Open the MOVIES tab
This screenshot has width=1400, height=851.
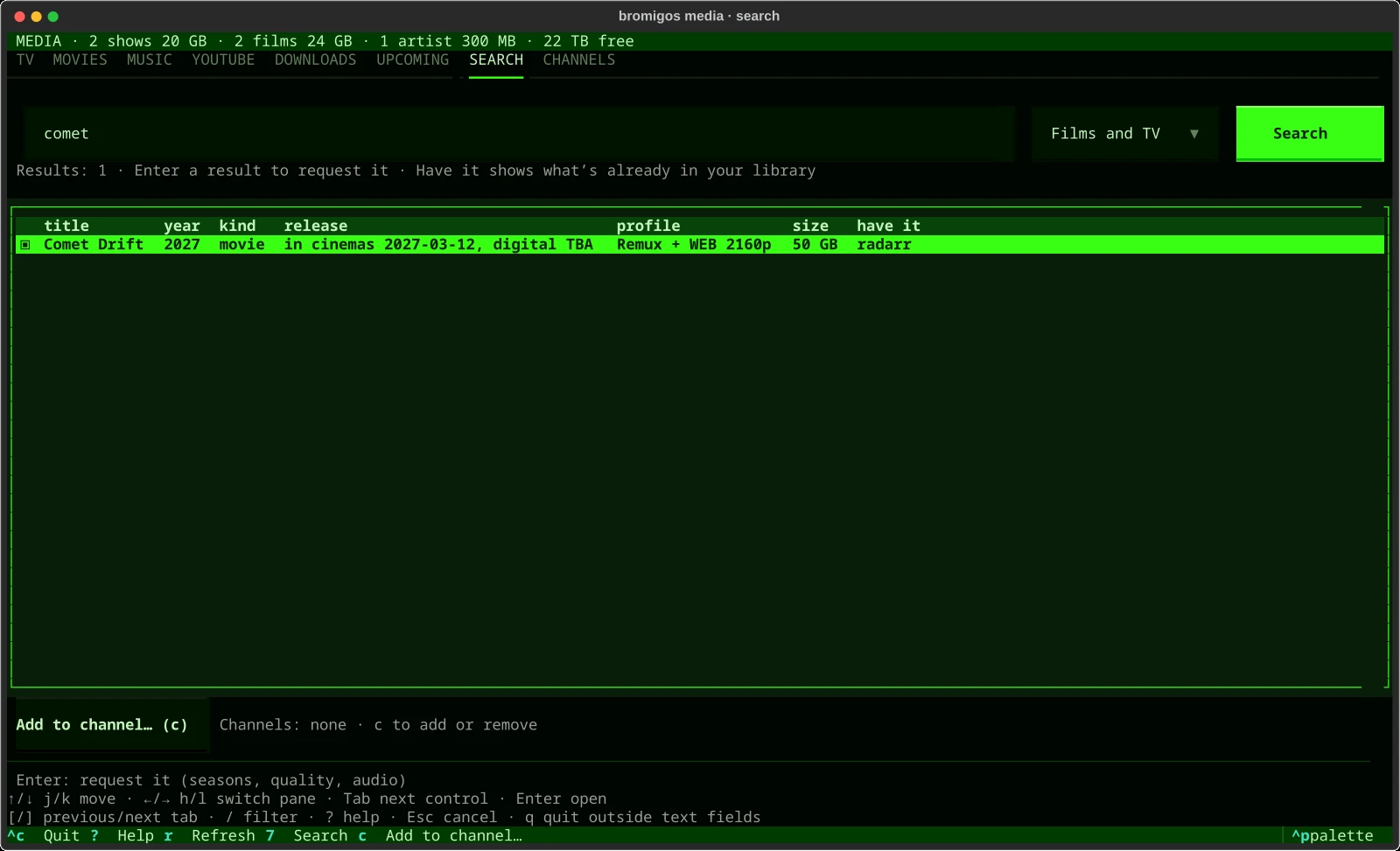(x=80, y=59)
